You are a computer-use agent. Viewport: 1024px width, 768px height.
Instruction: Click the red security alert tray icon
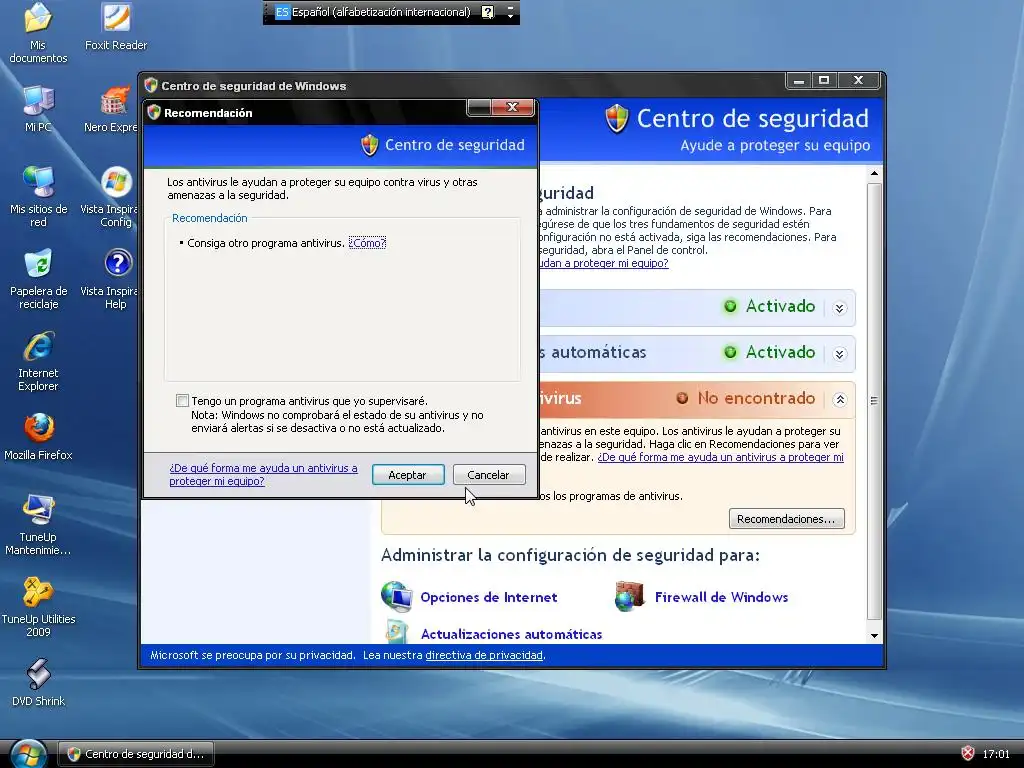[968, 754]
